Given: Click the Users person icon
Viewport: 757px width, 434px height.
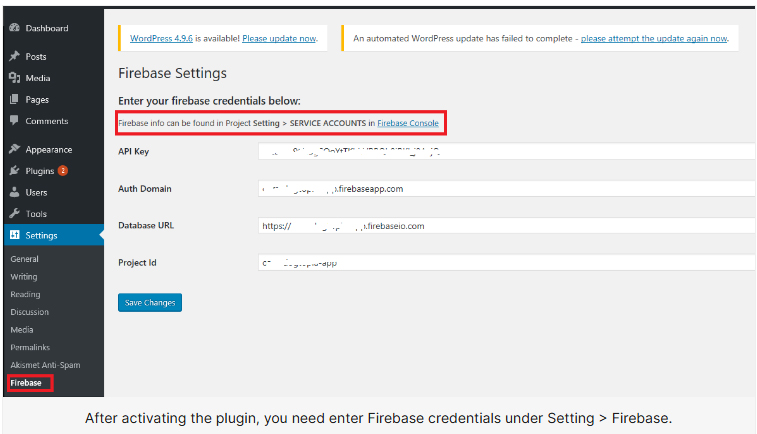Looking at the screenshot, I should 14,192.
